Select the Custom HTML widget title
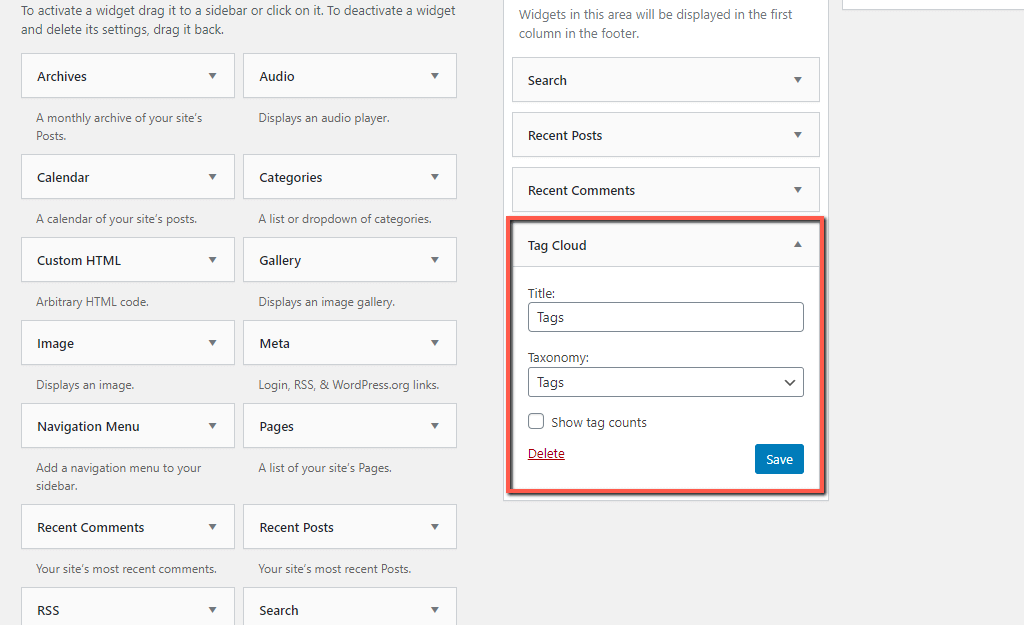Viewport: 1024px width, 625px height. [79, 261]
